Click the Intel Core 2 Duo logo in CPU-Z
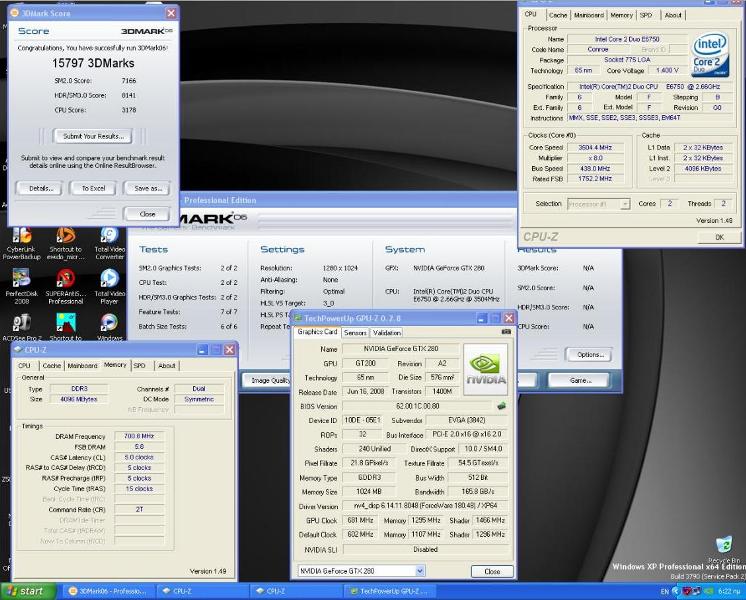This screenshot has width=746, height=600. 710,55
